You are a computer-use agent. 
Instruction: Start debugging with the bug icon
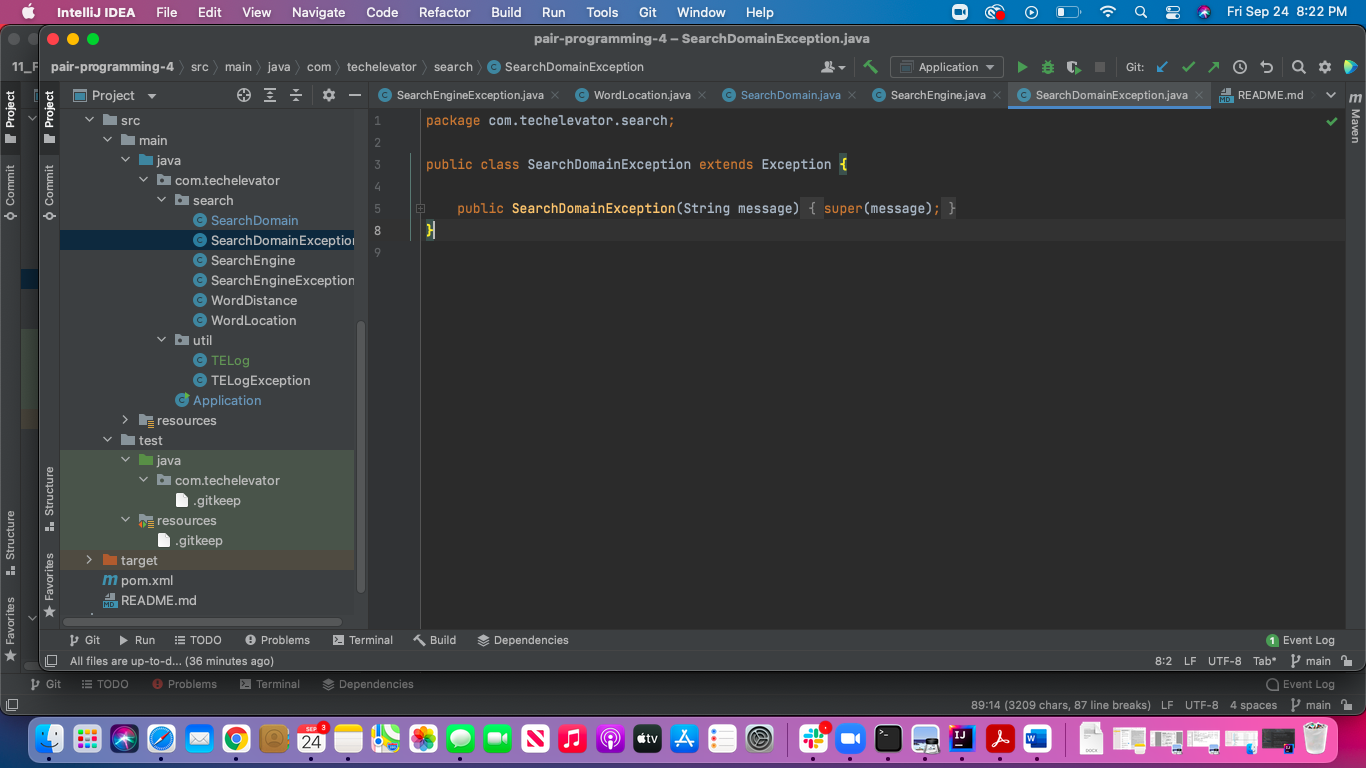[x=1048, y=67]
